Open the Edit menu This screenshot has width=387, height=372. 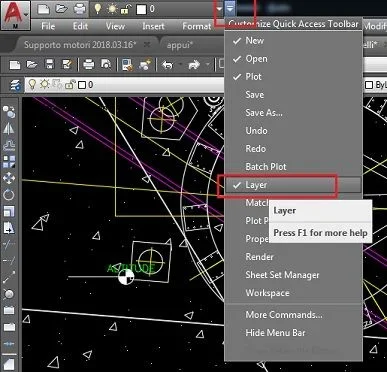point(80,26)
